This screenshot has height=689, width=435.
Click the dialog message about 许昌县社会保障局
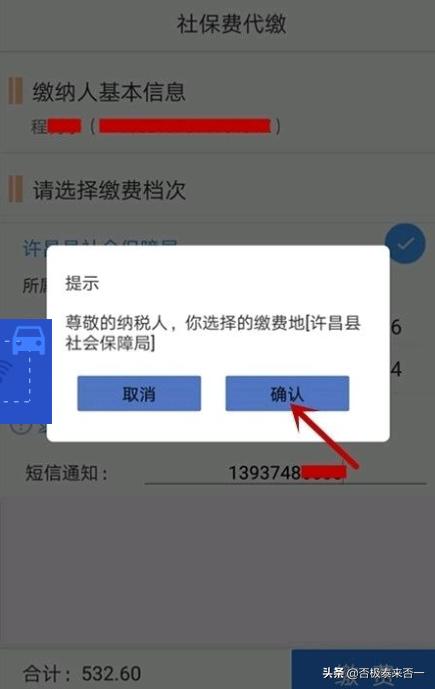tap(213, 333)
